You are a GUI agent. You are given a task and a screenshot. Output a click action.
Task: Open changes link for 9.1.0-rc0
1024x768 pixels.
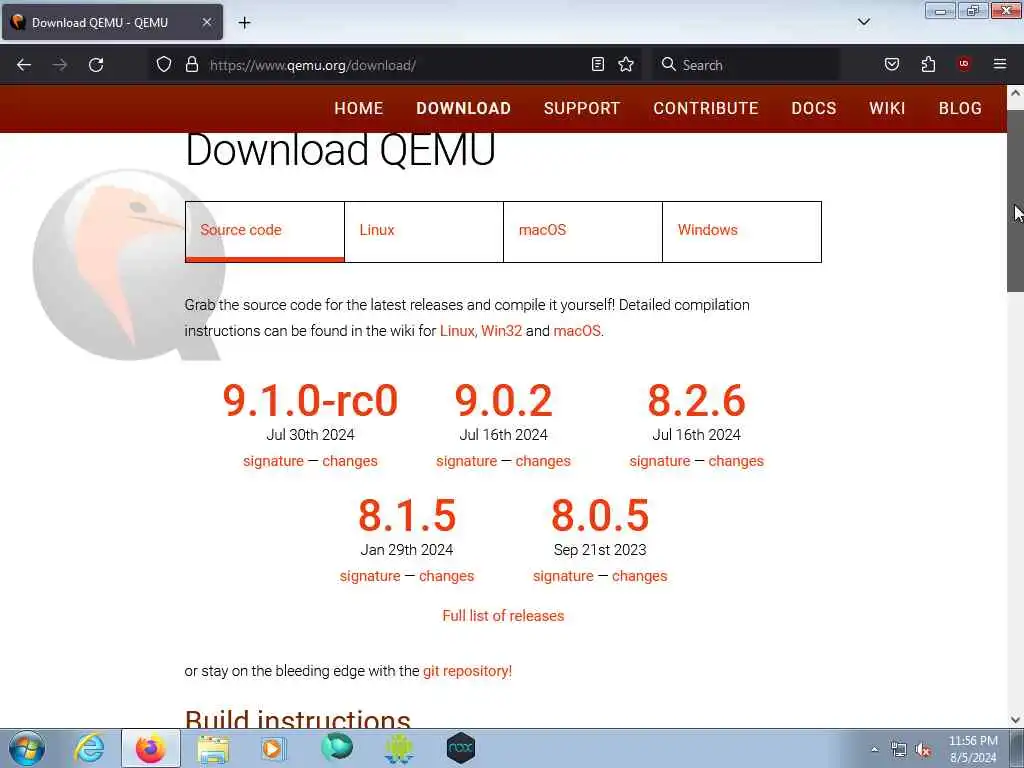350,461
